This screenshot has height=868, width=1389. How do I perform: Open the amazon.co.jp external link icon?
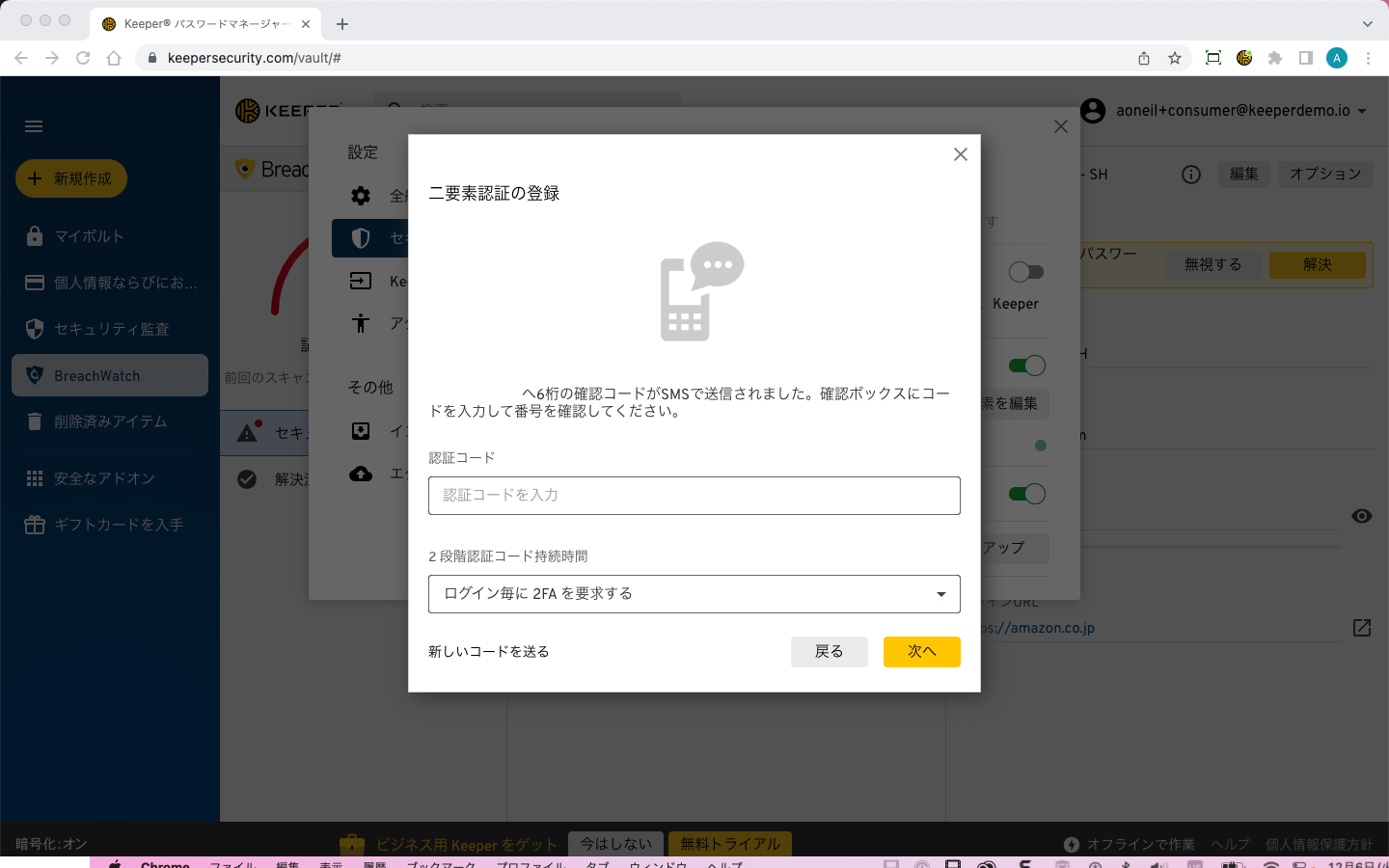pyautogui.click(x=1361, y=628)
